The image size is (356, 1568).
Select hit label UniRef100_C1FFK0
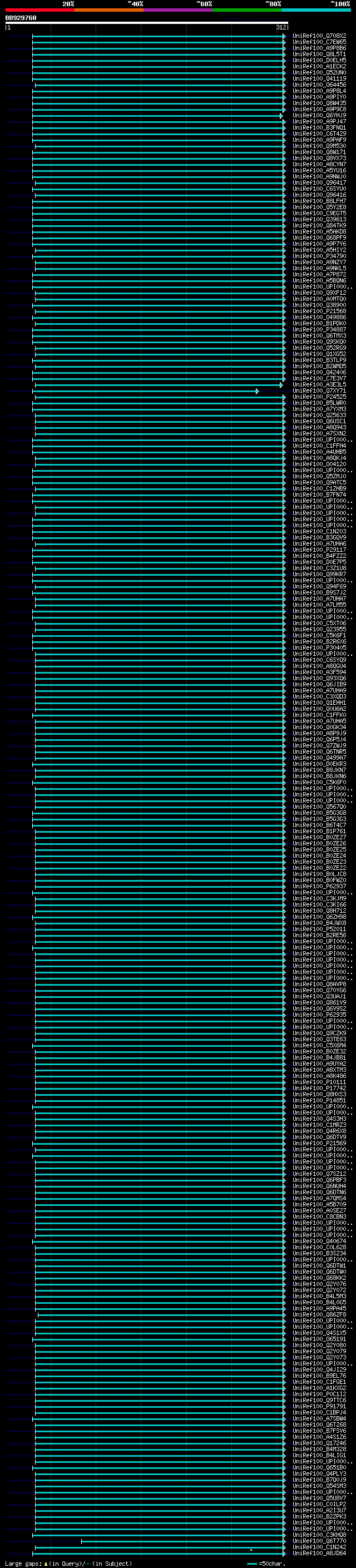319,715
